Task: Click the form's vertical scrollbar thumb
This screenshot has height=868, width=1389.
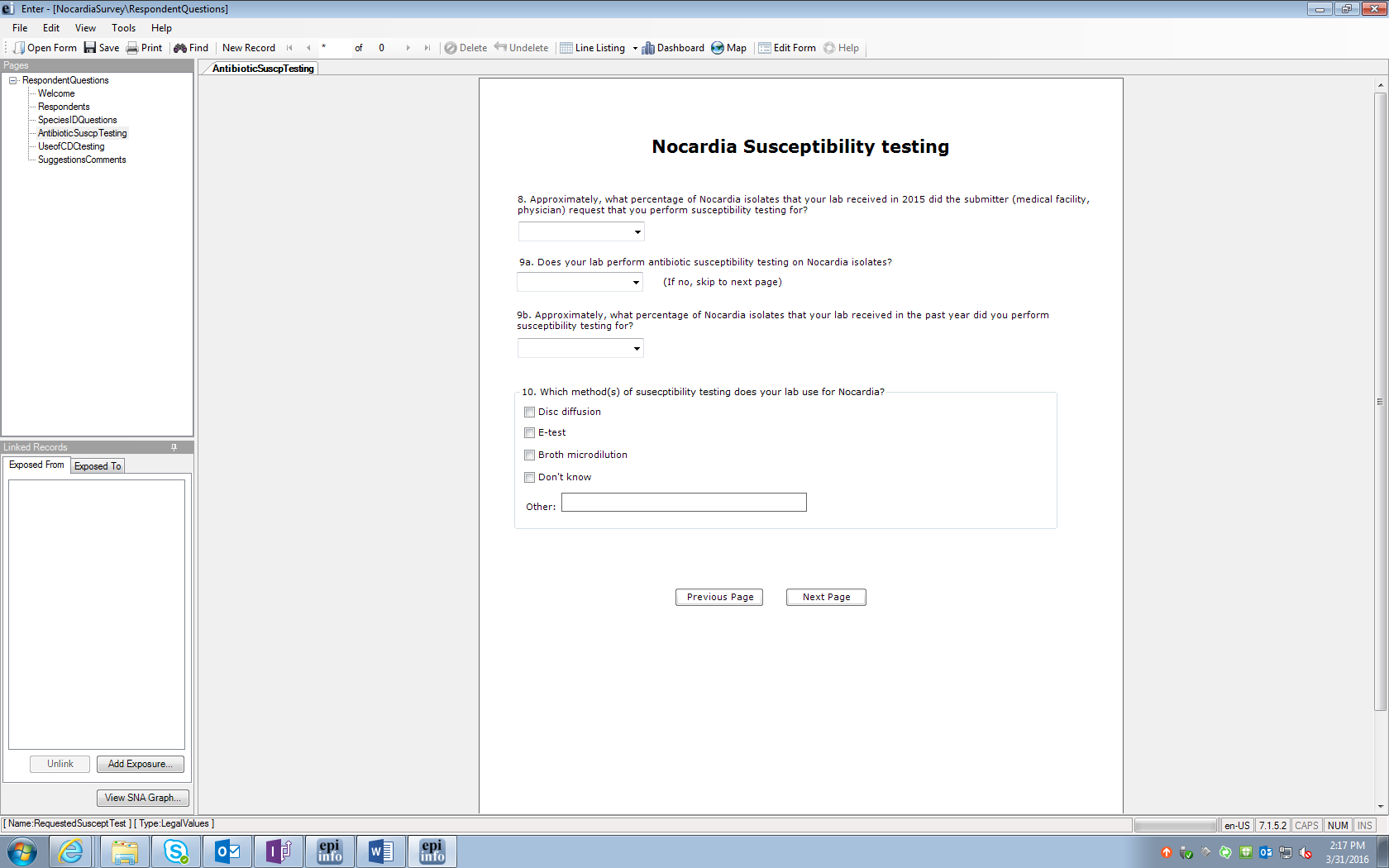Action: pos(1380,401)
